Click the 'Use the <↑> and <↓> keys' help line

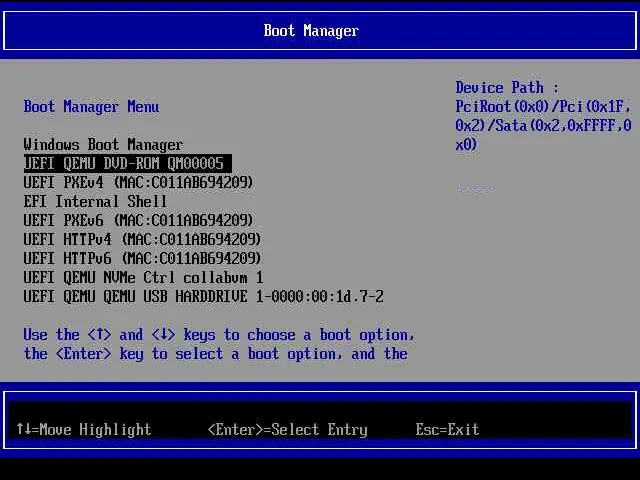click(219, 335)
